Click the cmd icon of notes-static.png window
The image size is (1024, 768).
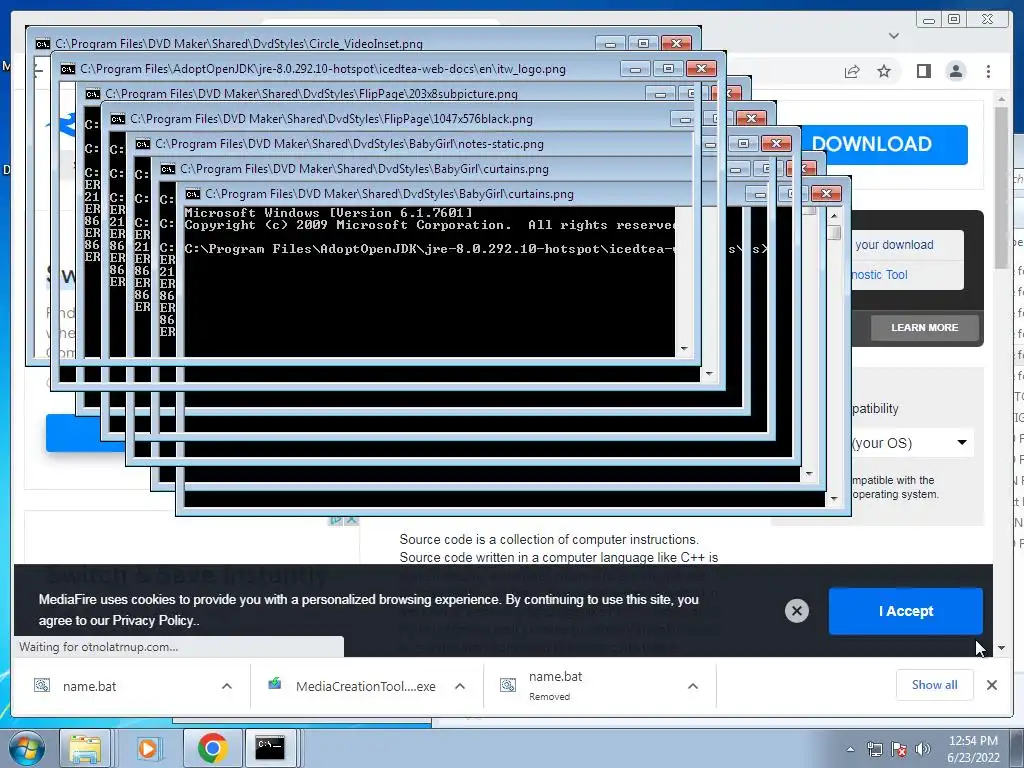pyautogui.click(x=142, y=144)
